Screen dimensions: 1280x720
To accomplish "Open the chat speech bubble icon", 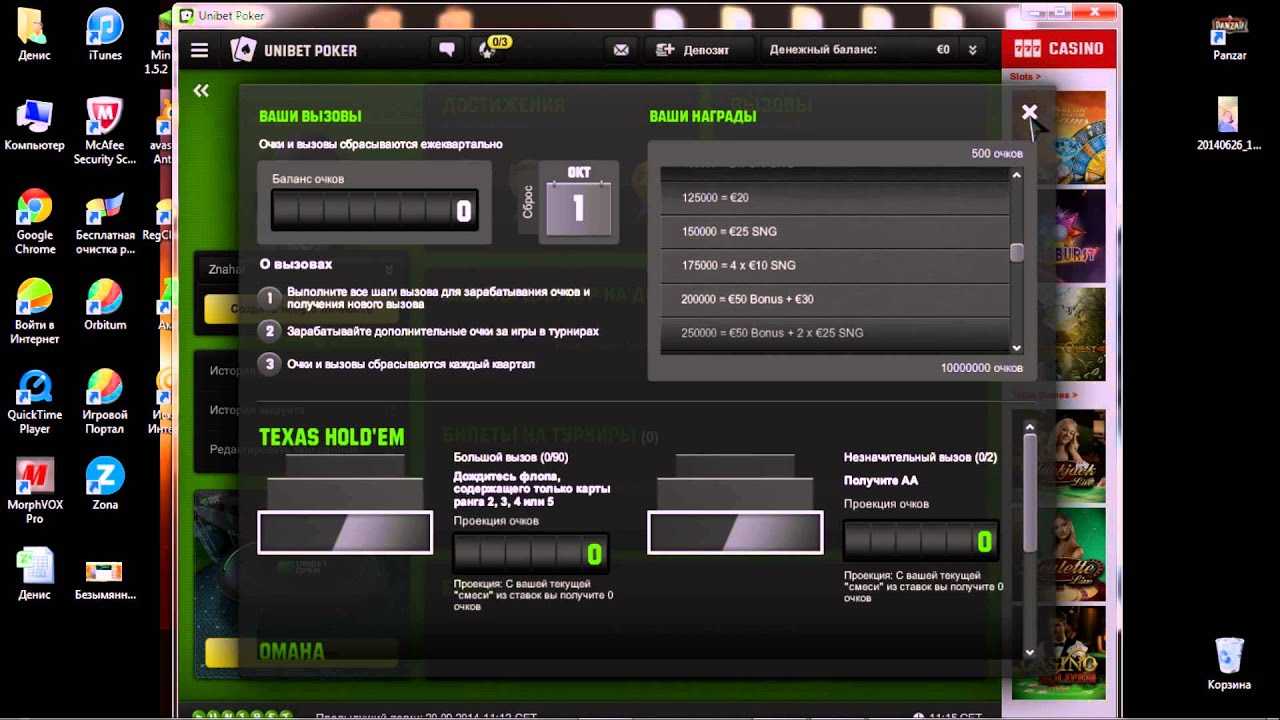I will point(447,49).
